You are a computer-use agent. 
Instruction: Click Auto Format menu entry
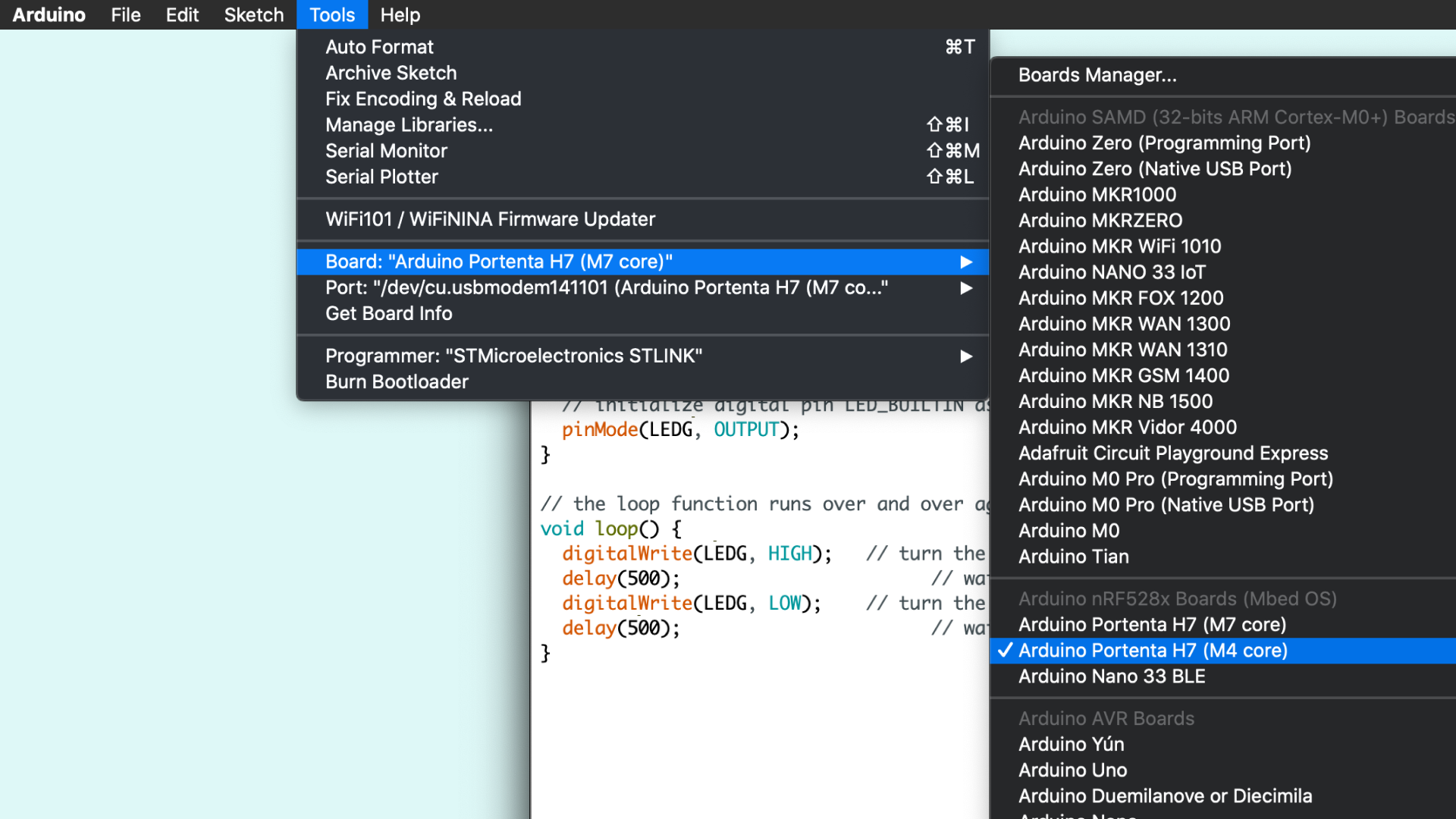click(x=379, y=47)
